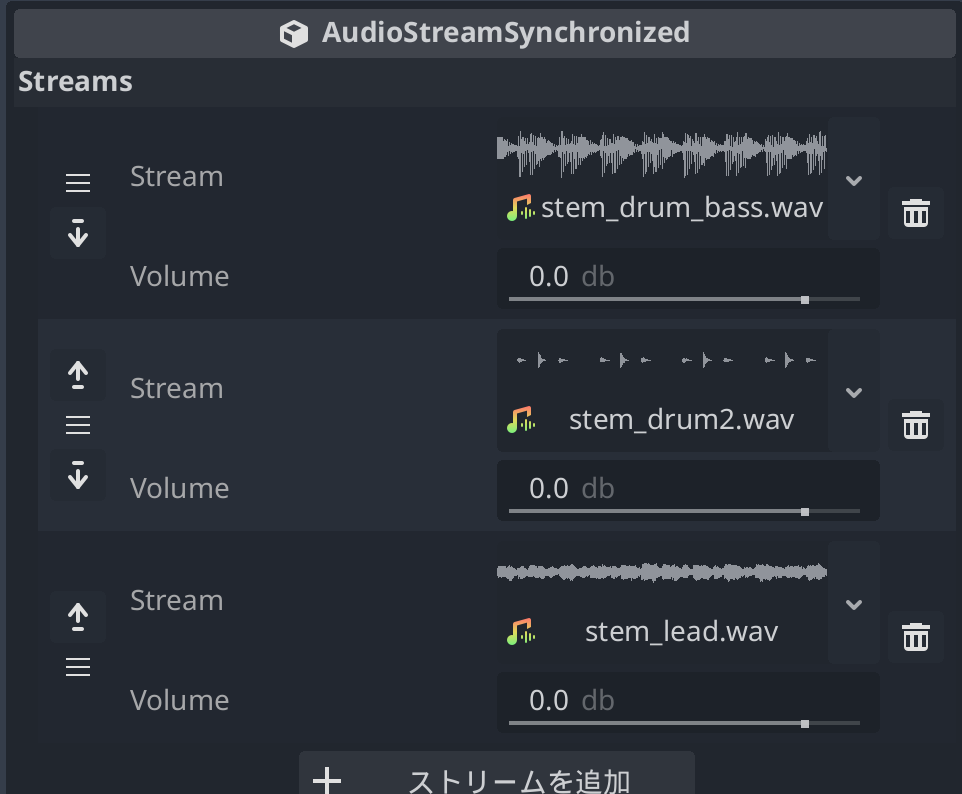Delete the stem_drum2.wav stream entry
This screenshot has height=794, width=962.
coord(915,425)
